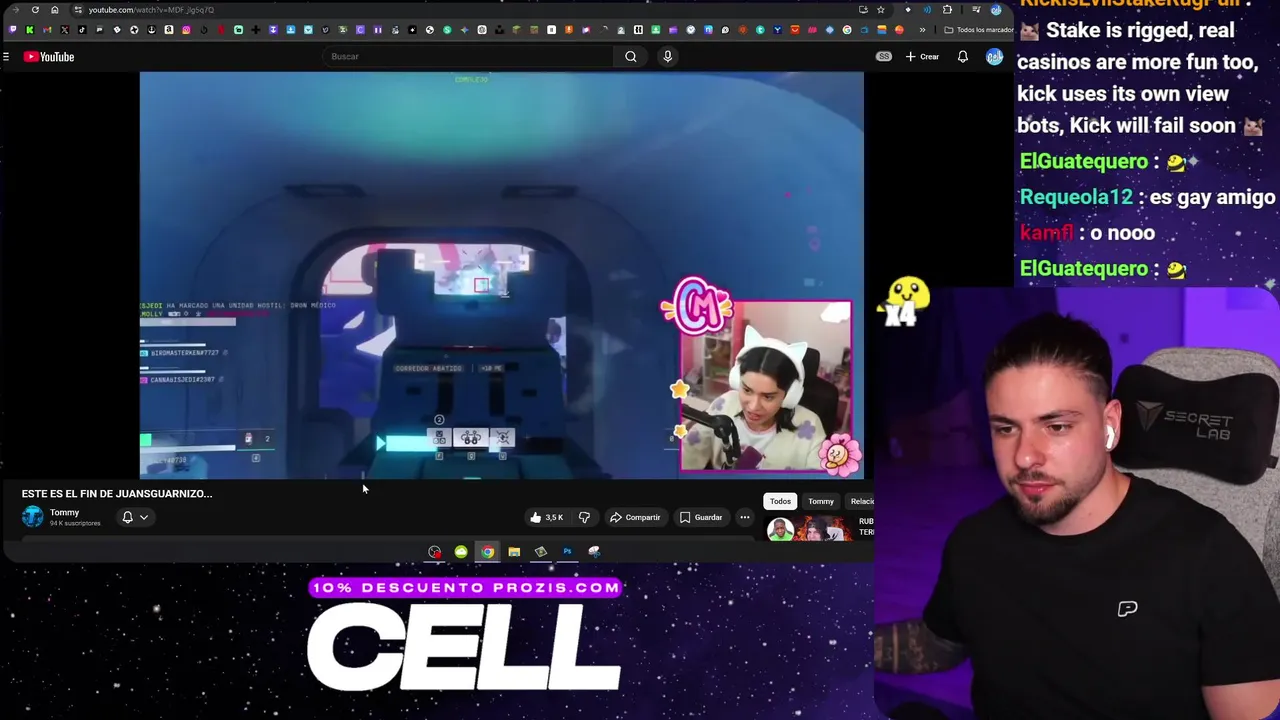Like the video (3,5 K)

(x=547, y=517)
